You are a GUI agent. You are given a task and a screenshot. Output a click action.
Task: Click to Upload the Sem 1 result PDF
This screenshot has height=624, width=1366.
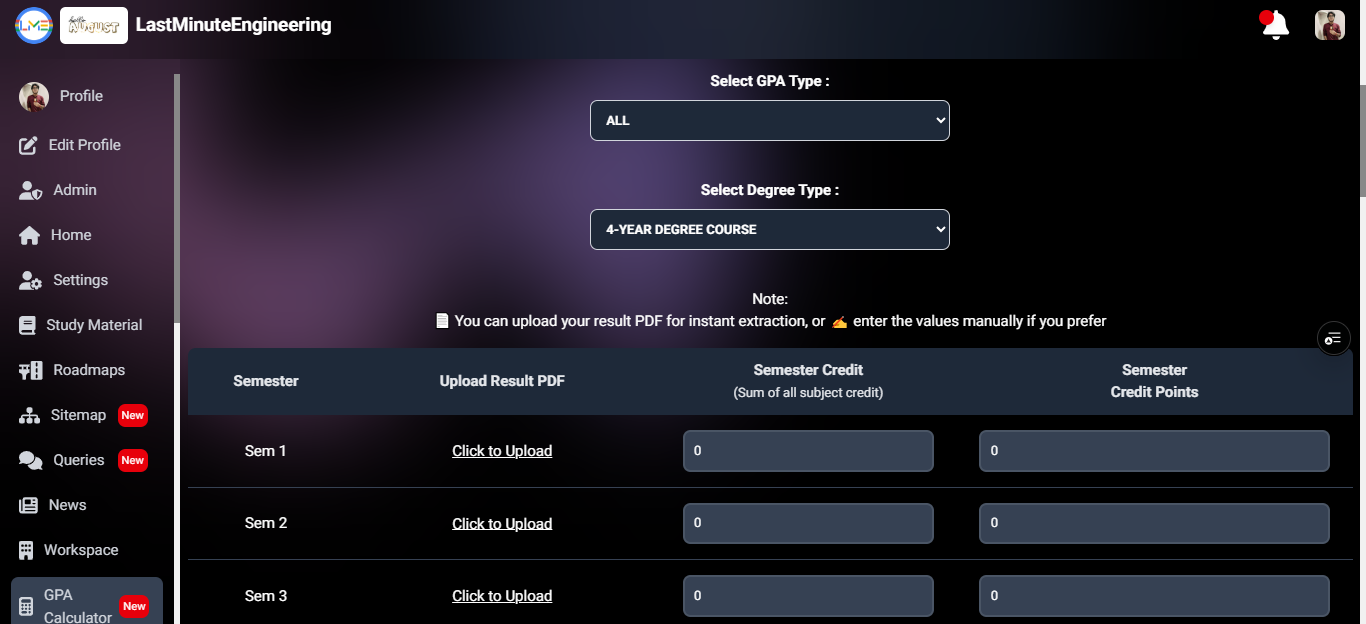[x=501, y=450]
